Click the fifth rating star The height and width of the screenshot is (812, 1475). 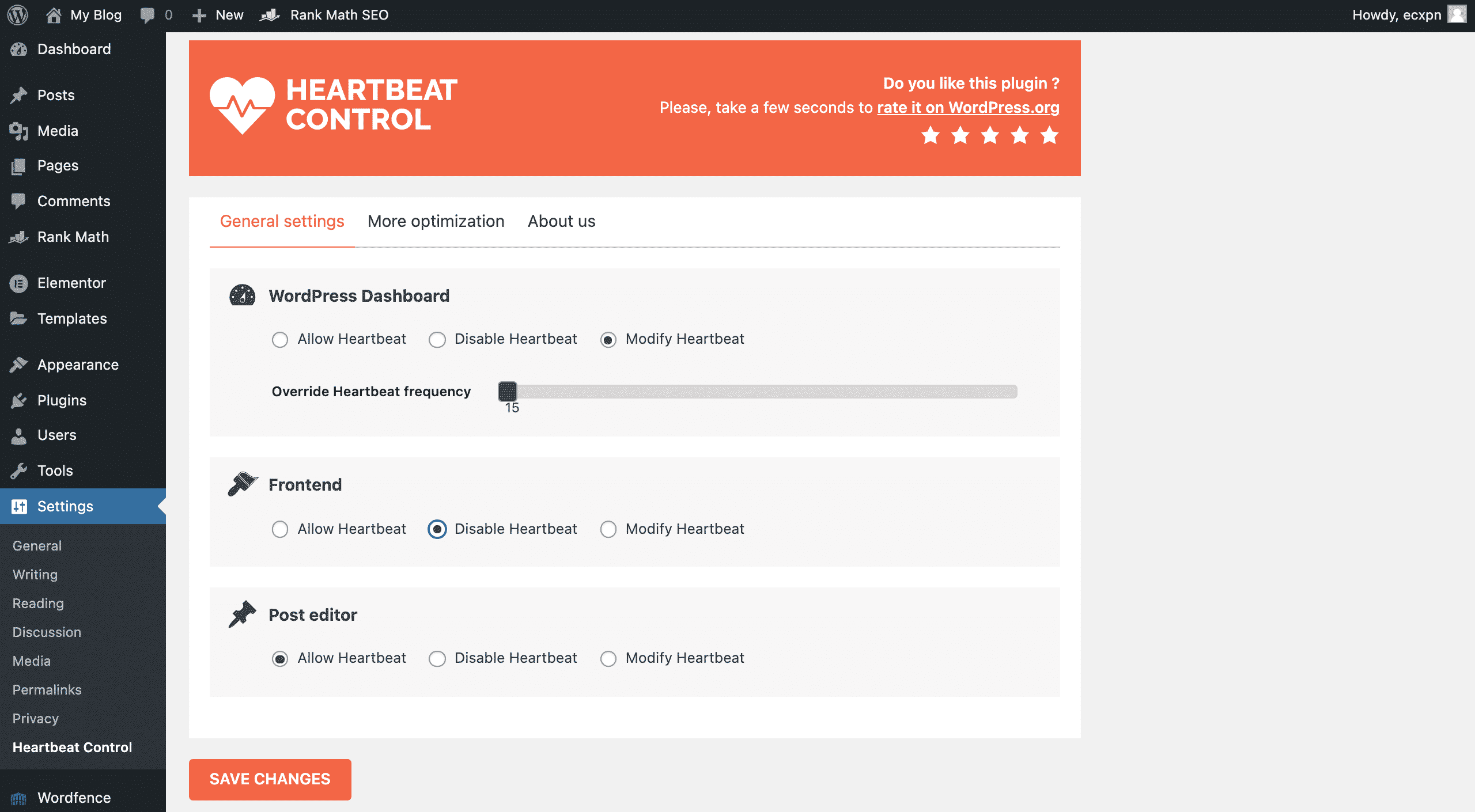tap(1050, 135)
